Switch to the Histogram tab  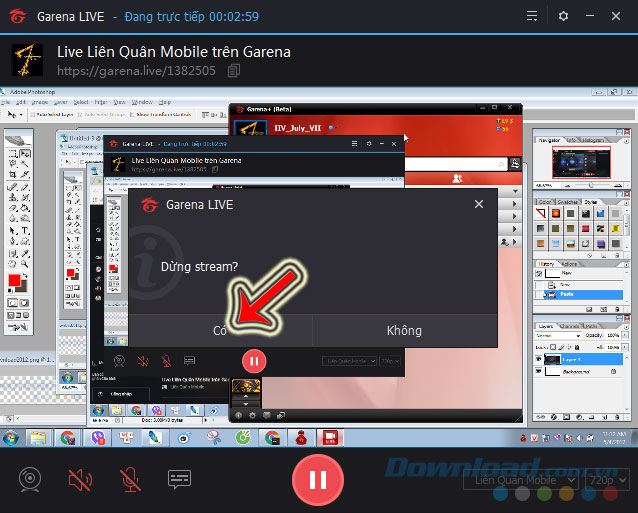click(x=592, y=140)
